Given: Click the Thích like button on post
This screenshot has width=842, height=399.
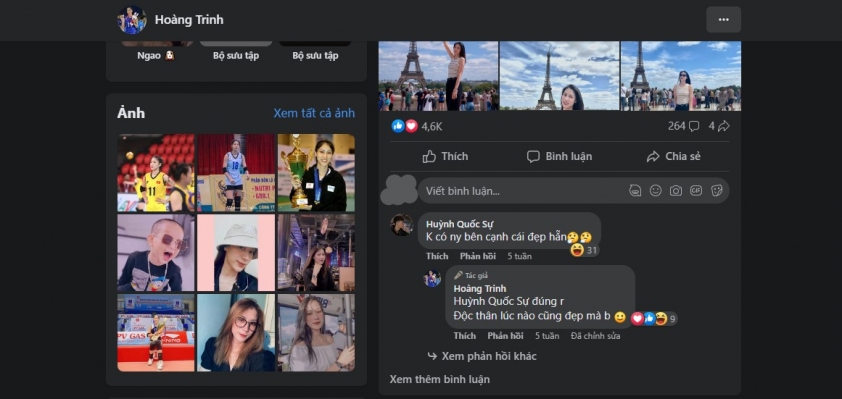Looking at the screenshot, I should pyautogui.click(x=445, y=156).
